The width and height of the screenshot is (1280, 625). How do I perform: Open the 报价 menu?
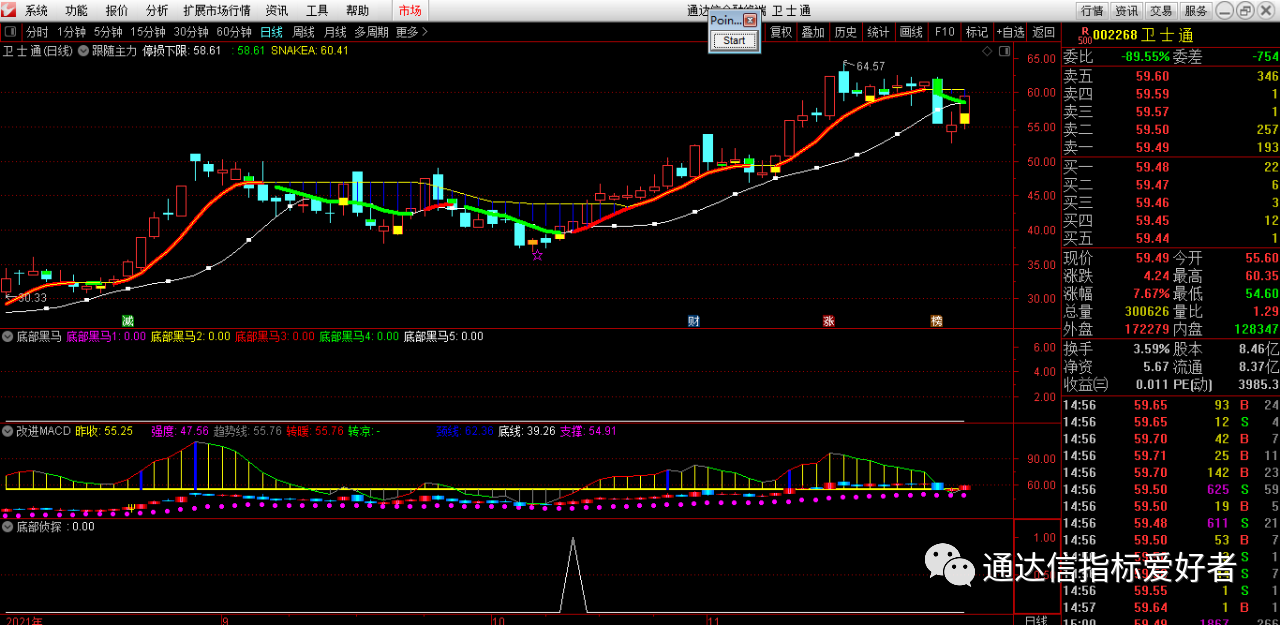tap(117, 11)
